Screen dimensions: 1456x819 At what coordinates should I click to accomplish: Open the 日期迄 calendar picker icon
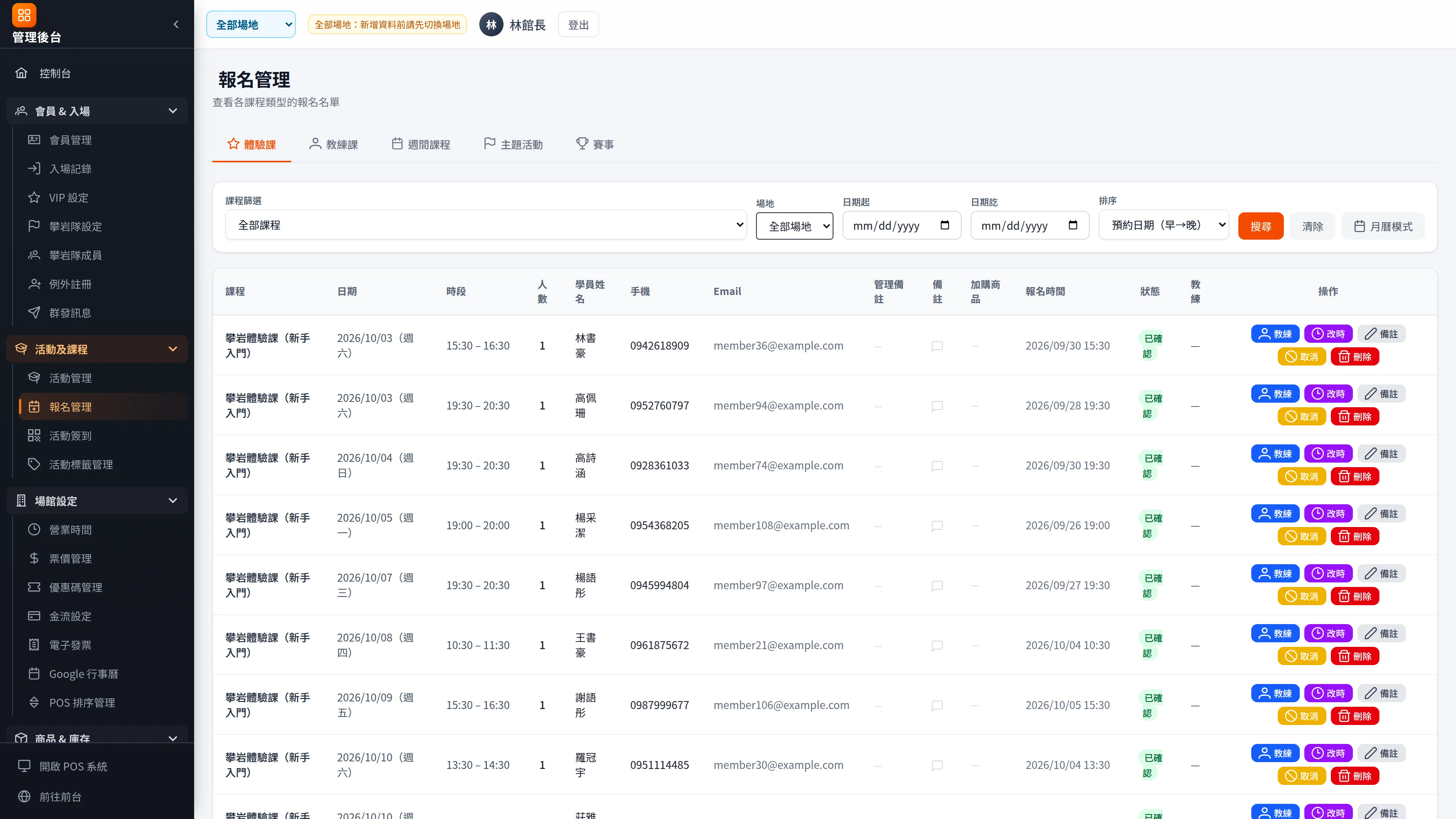[x=1073, y=225]
